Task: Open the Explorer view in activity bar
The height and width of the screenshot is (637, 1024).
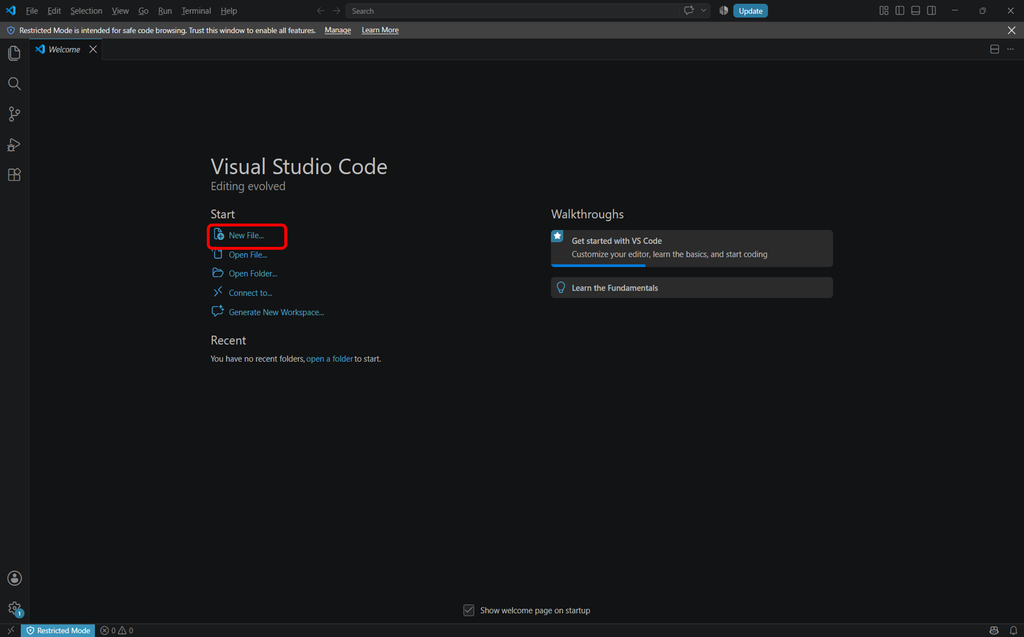Action: pos(14,53)
